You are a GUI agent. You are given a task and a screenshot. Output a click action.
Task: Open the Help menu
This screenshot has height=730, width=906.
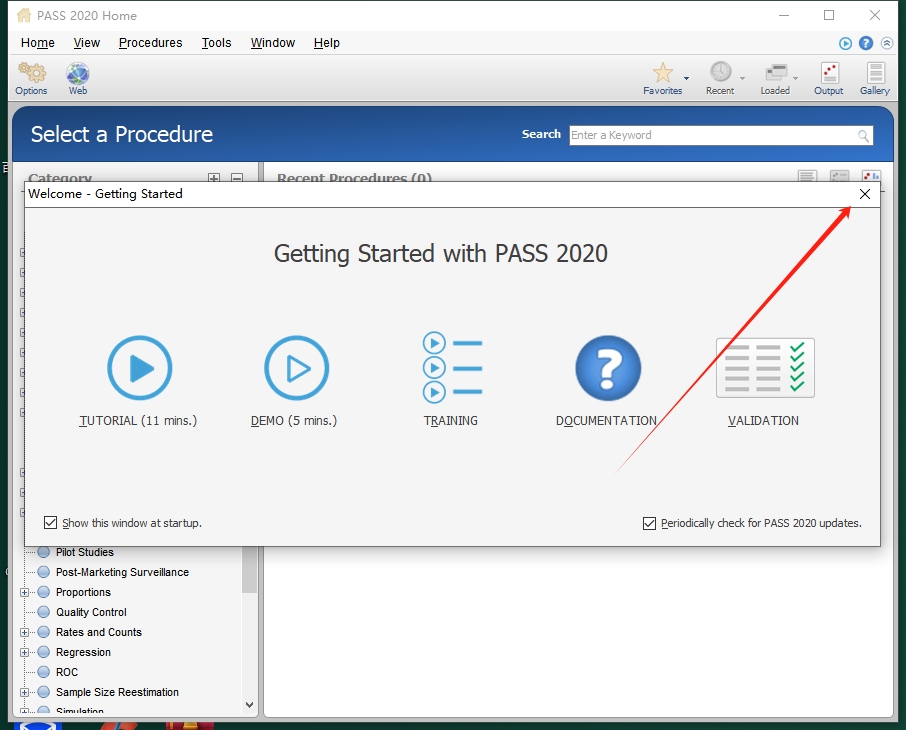(326, 43)
